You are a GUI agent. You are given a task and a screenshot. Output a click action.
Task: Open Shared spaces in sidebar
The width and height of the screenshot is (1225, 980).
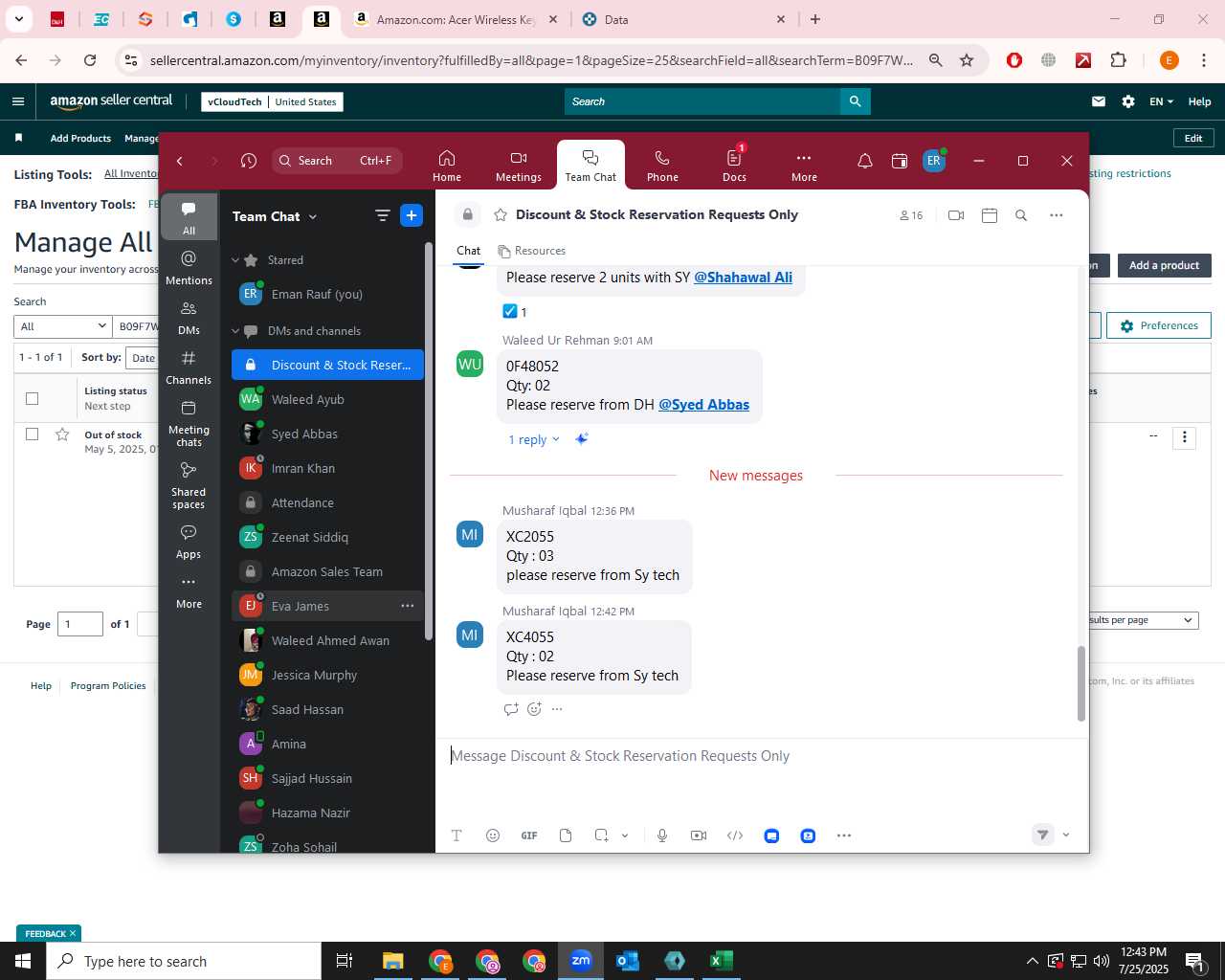coord(189,485)
